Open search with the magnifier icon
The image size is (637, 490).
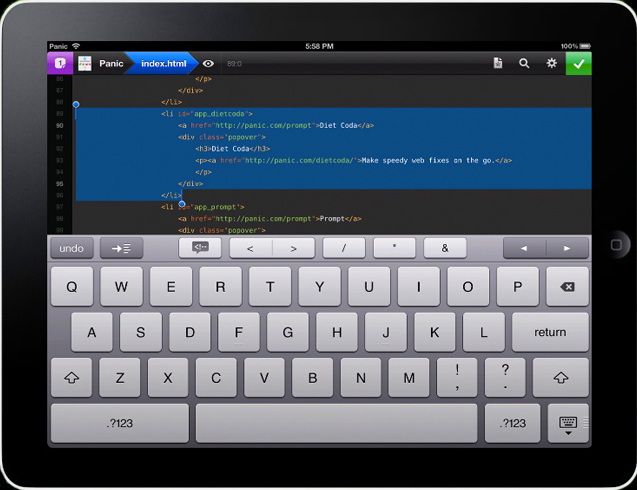coord(524,63)
